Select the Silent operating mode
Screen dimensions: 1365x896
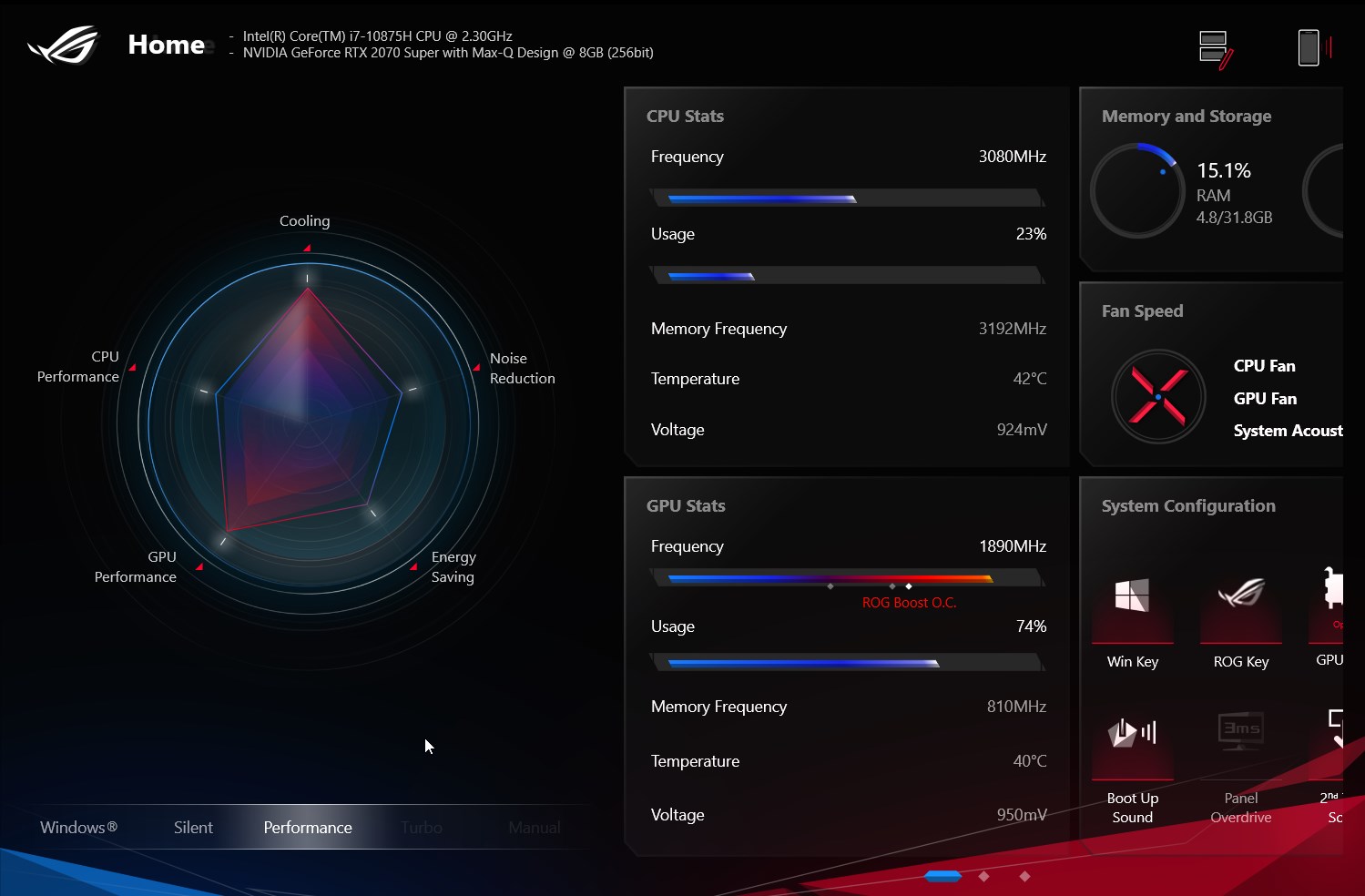(x=193, y=828)
